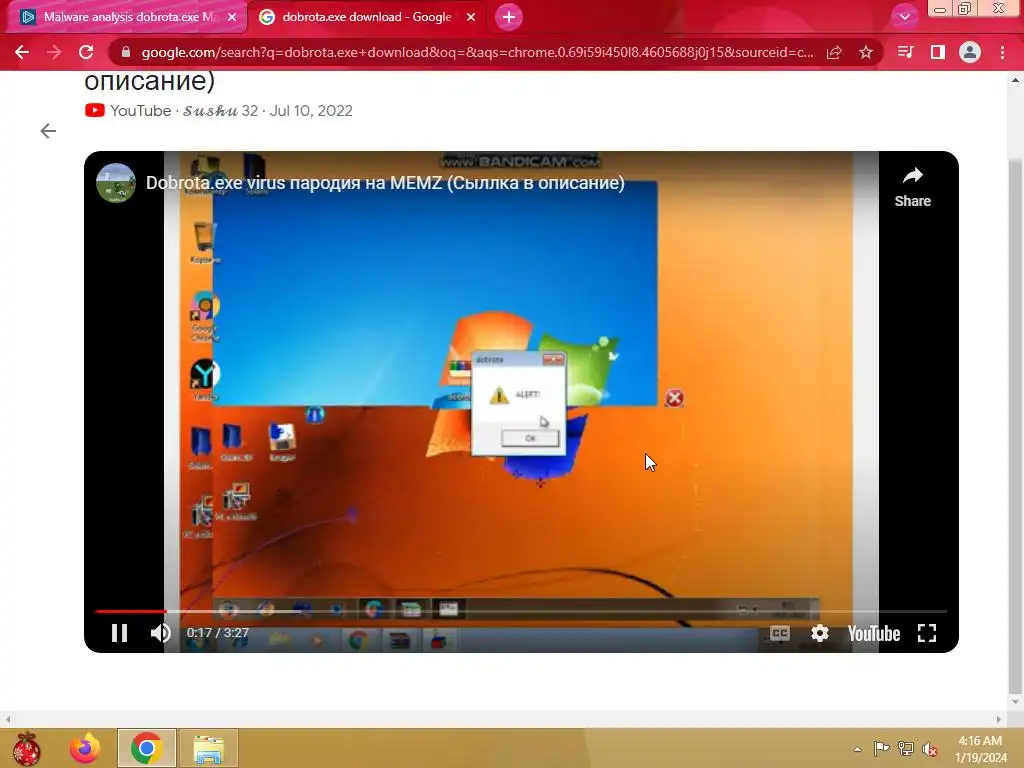Screen dimensions: 1024x768
Task: Close the Malware analysis tab
Action: (x=232, y=17)
